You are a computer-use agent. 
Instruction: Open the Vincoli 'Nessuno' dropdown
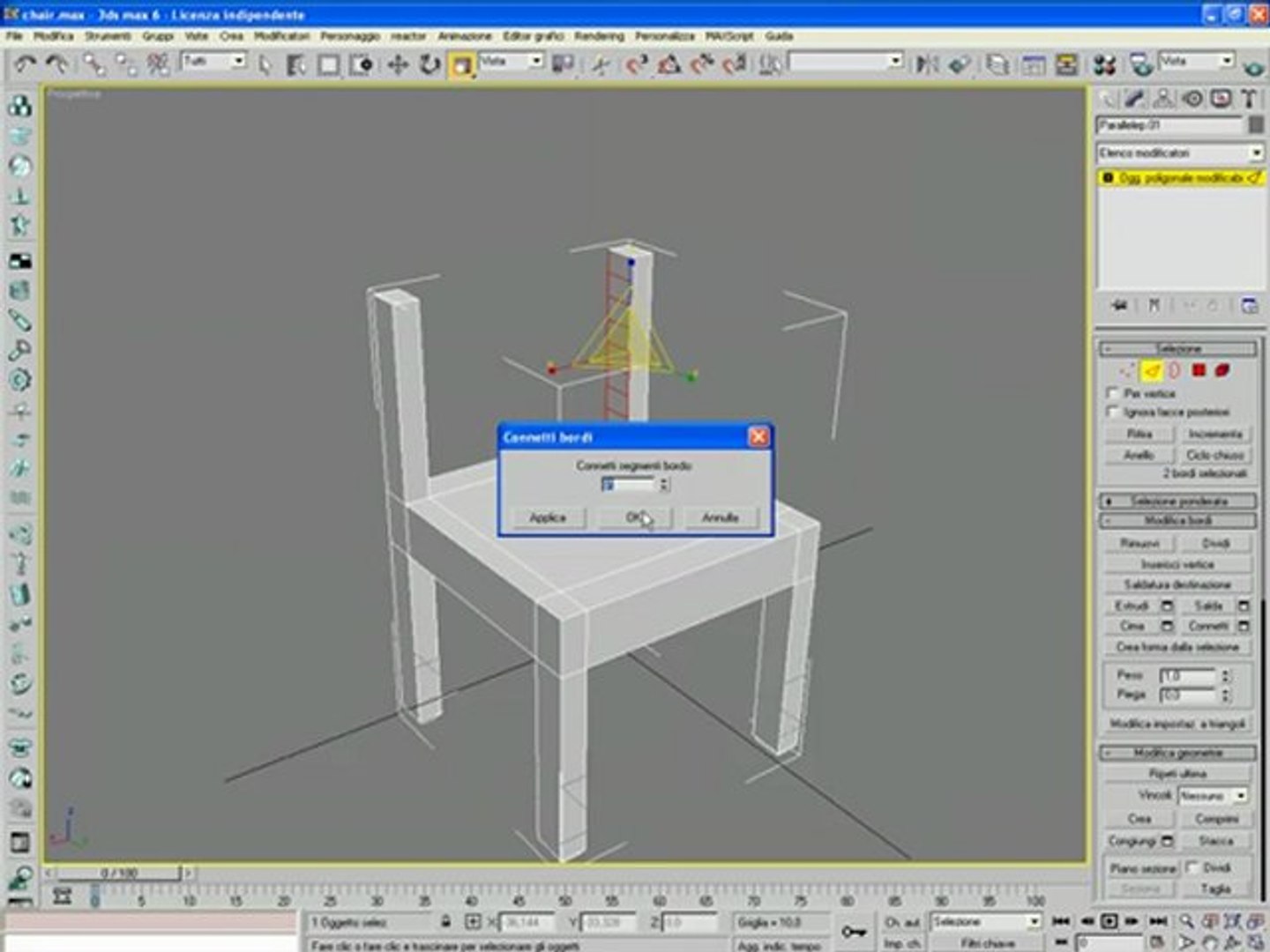tap(1212, 795)
